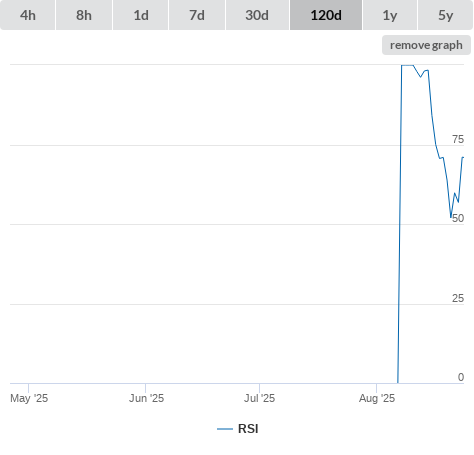
Task: Toggle the RSI series legend label
Action: 248,429
